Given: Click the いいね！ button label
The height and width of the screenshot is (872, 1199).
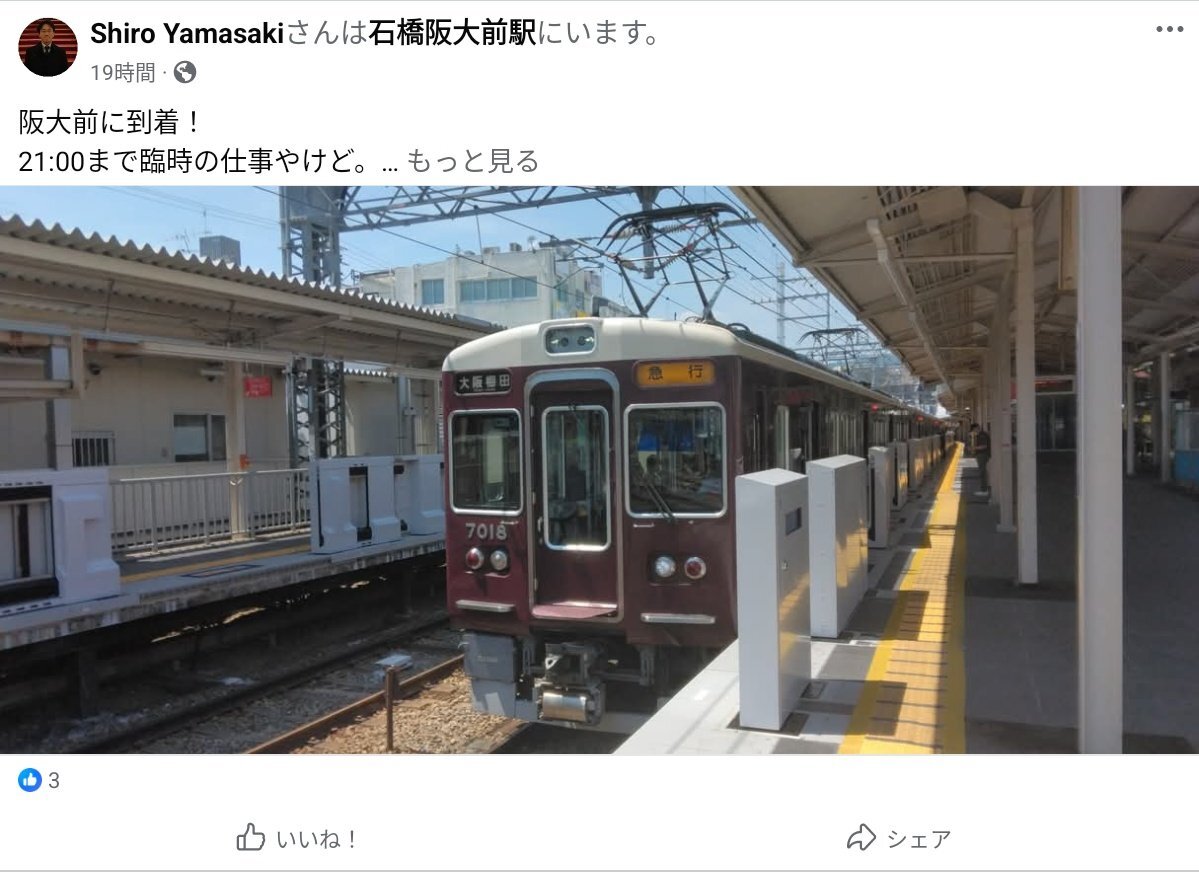Looking at the screenshot, I should 317,839.
